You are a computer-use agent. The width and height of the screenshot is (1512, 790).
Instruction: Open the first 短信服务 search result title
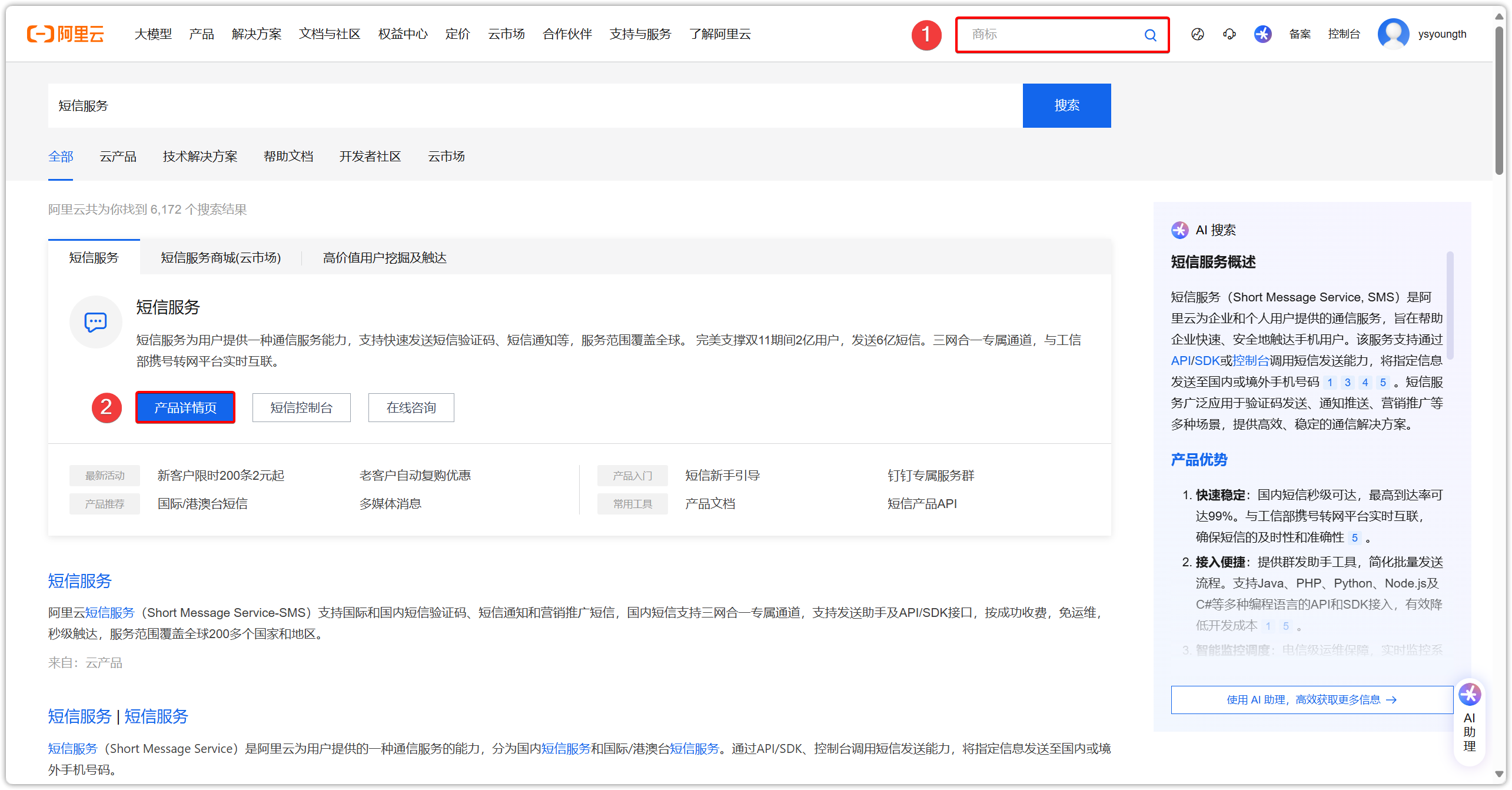click(x=79, y=582)
